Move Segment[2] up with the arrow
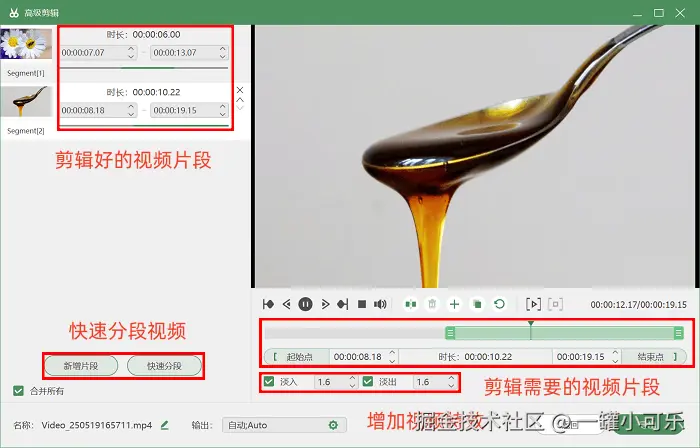Screen dimensions: 700x448 point(240,100)
